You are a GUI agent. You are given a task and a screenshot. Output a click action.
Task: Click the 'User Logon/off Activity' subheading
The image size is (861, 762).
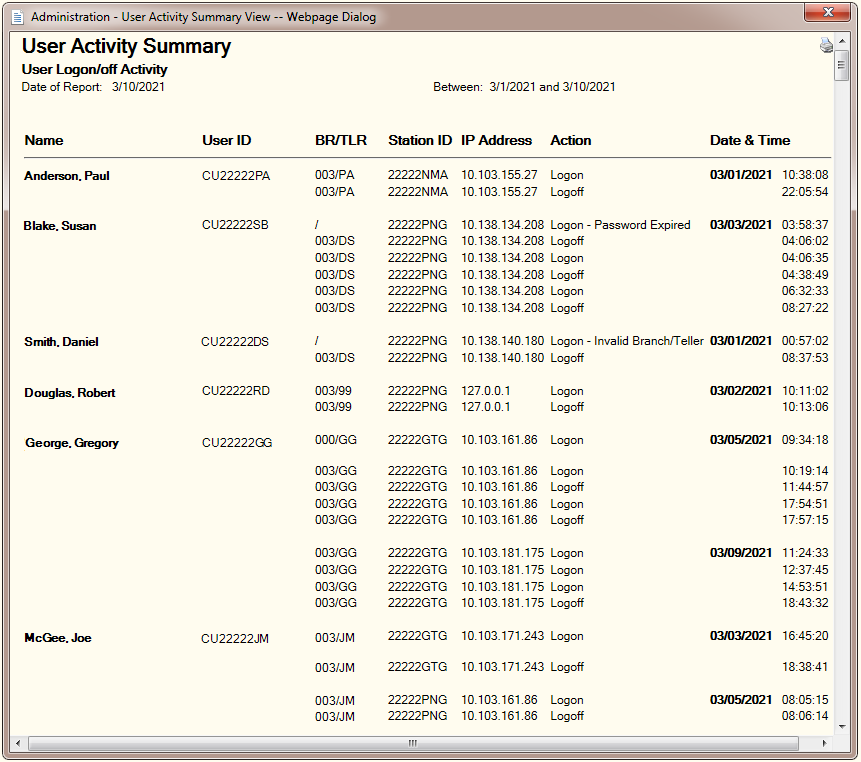tap(94, 70)
